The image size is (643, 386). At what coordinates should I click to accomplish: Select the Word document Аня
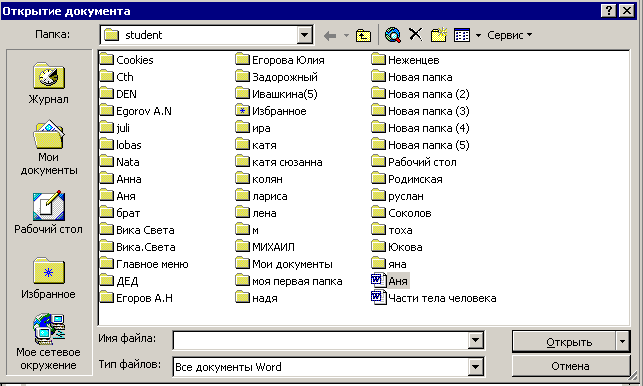(x=390, y=281)
